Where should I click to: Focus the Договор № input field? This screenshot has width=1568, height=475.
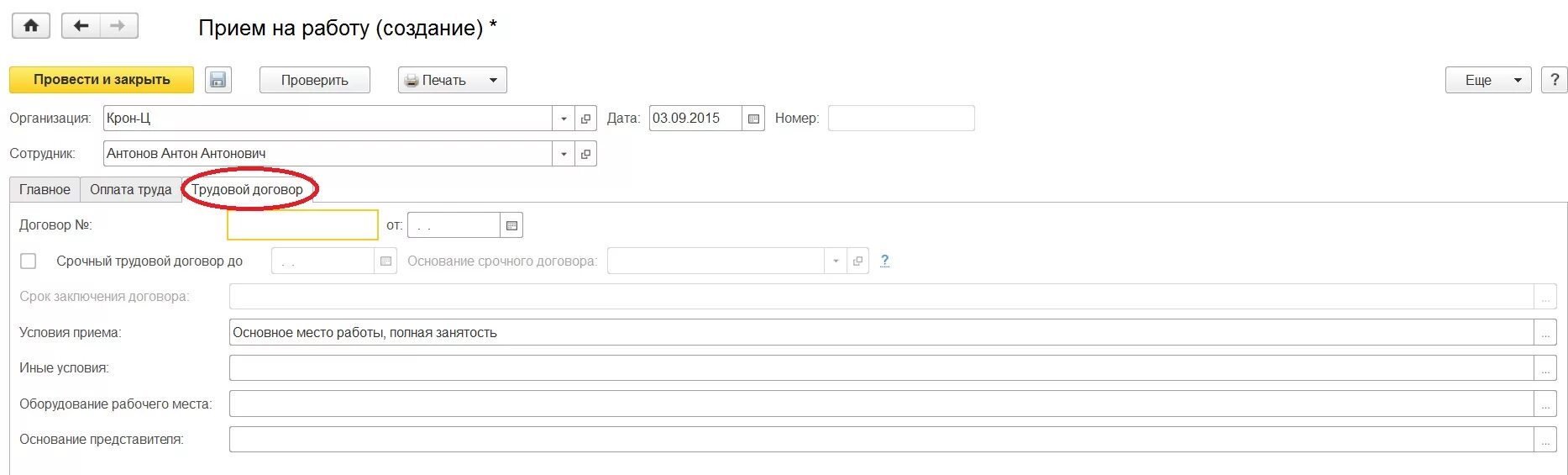[302, 225]
